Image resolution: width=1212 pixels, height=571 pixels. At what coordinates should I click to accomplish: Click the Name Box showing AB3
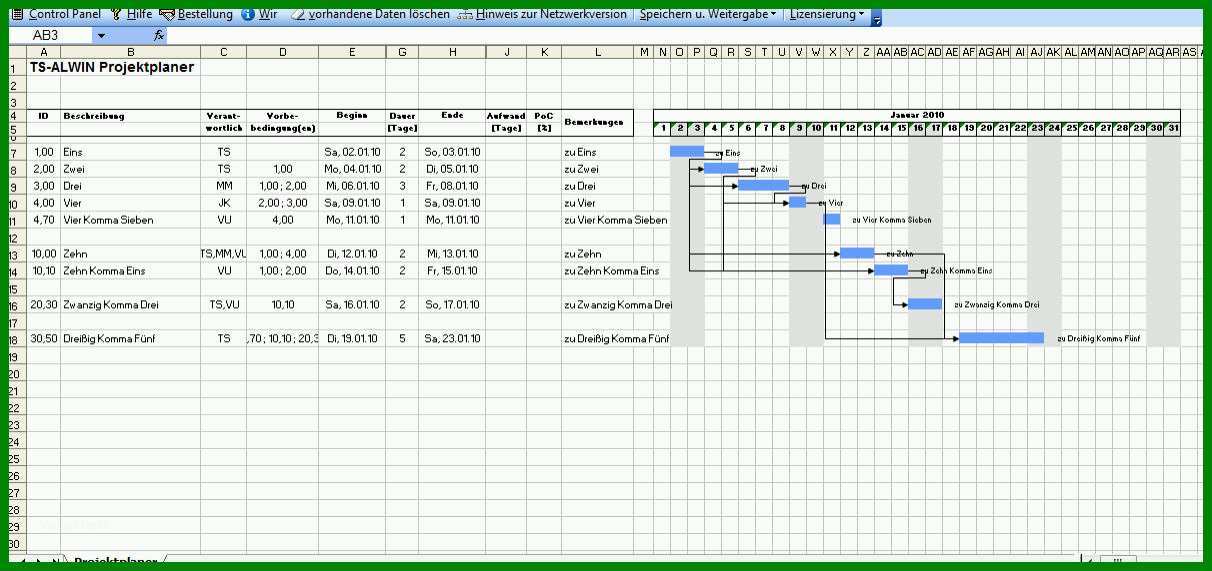click(x=50, y=36)
